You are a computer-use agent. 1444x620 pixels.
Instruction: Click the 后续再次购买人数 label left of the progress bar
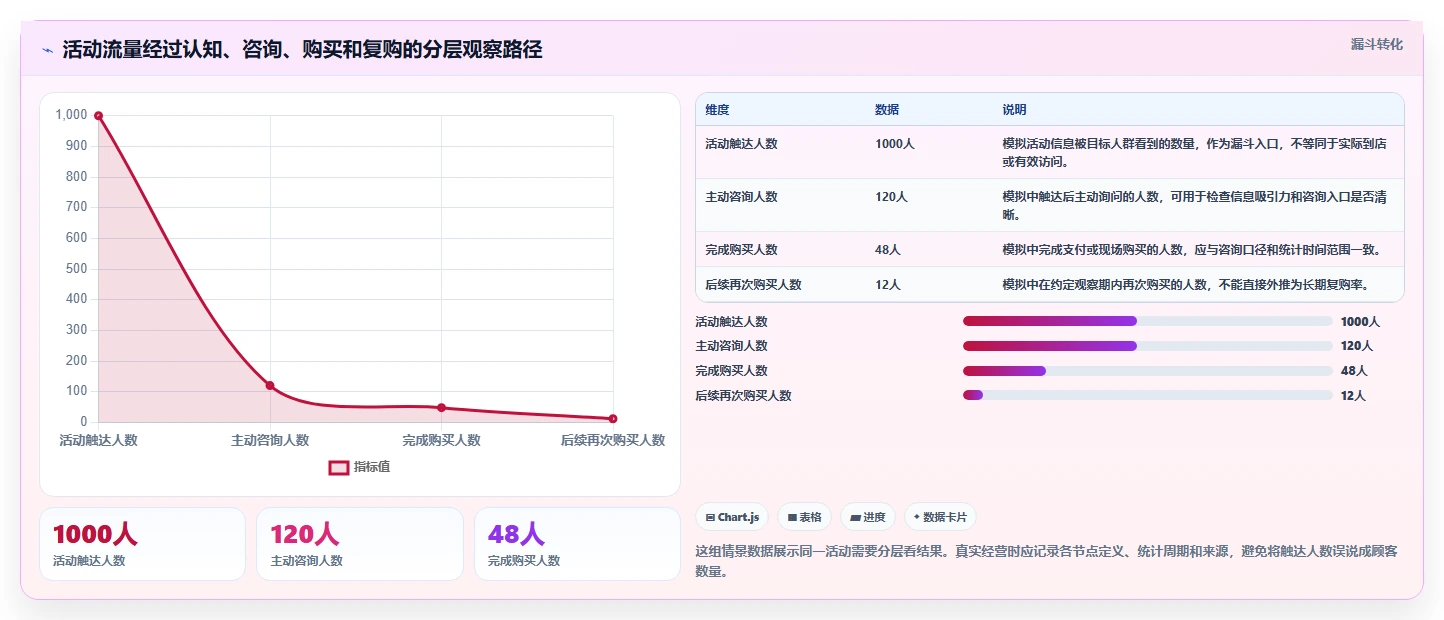[x=744, y=395]
